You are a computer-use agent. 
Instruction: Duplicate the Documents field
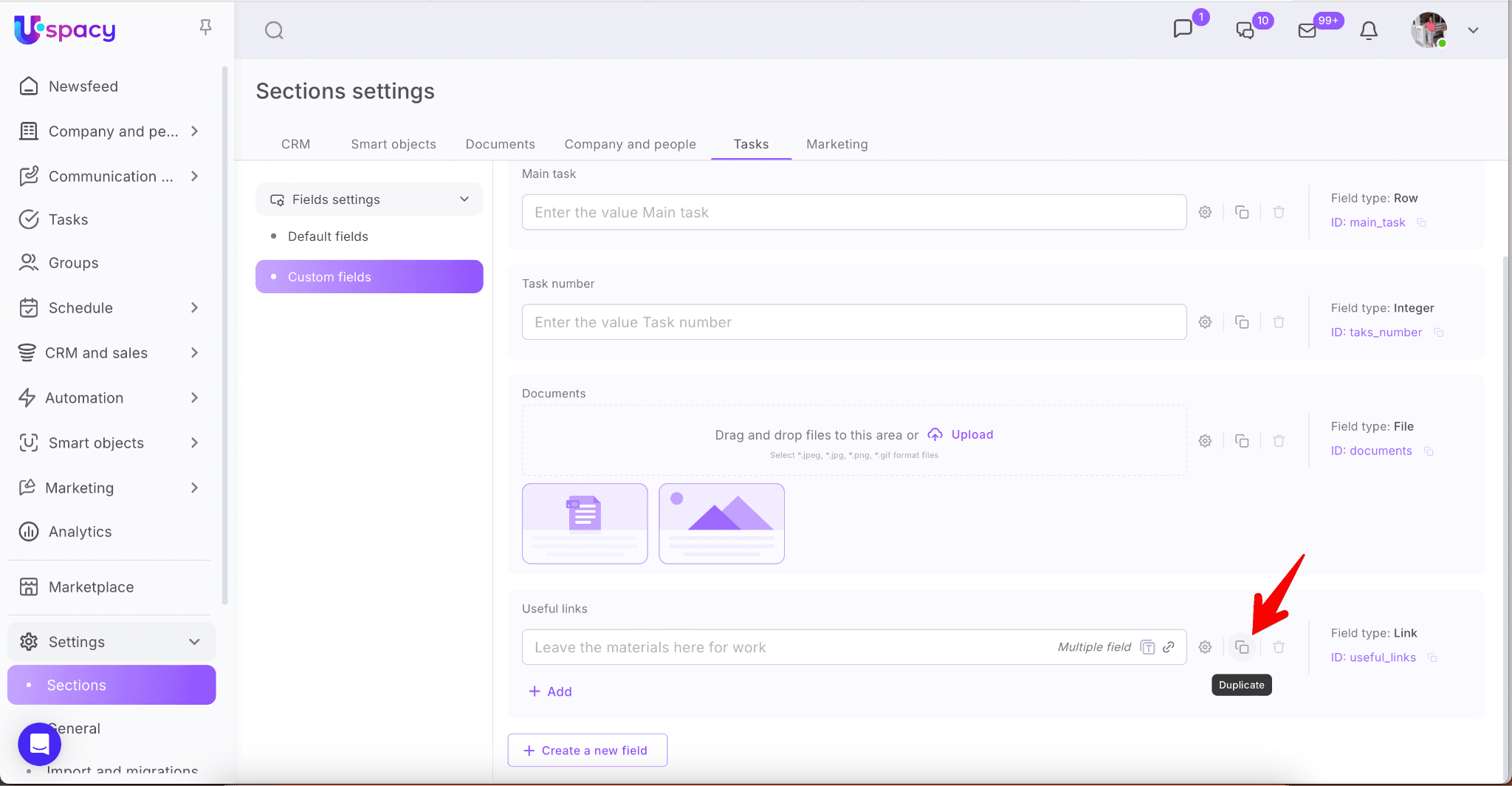pyautogui.click(x=1242, y=441)
